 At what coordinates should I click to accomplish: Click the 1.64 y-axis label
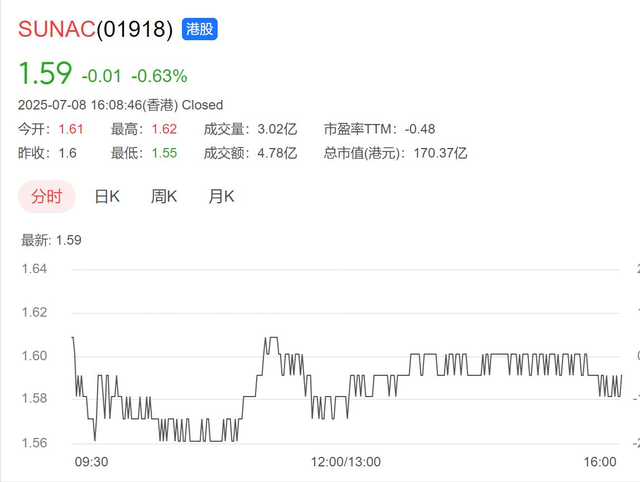[x=34, y=269]
